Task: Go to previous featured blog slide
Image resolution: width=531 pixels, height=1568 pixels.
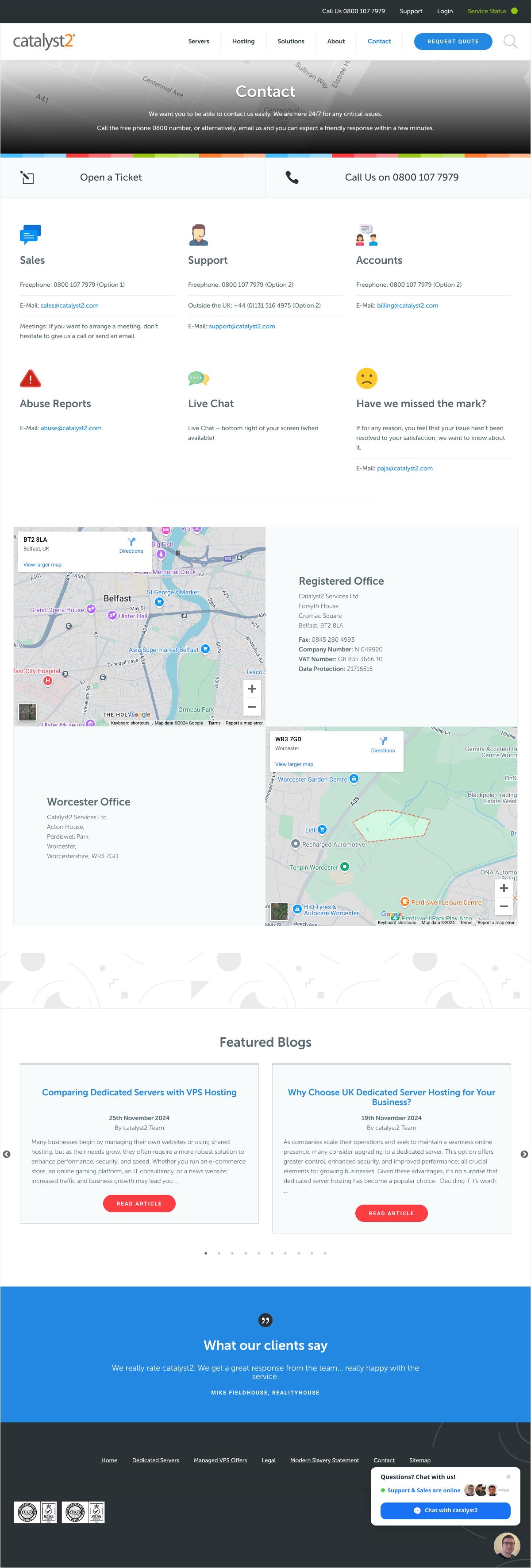Action: [x=7, y=1154]
